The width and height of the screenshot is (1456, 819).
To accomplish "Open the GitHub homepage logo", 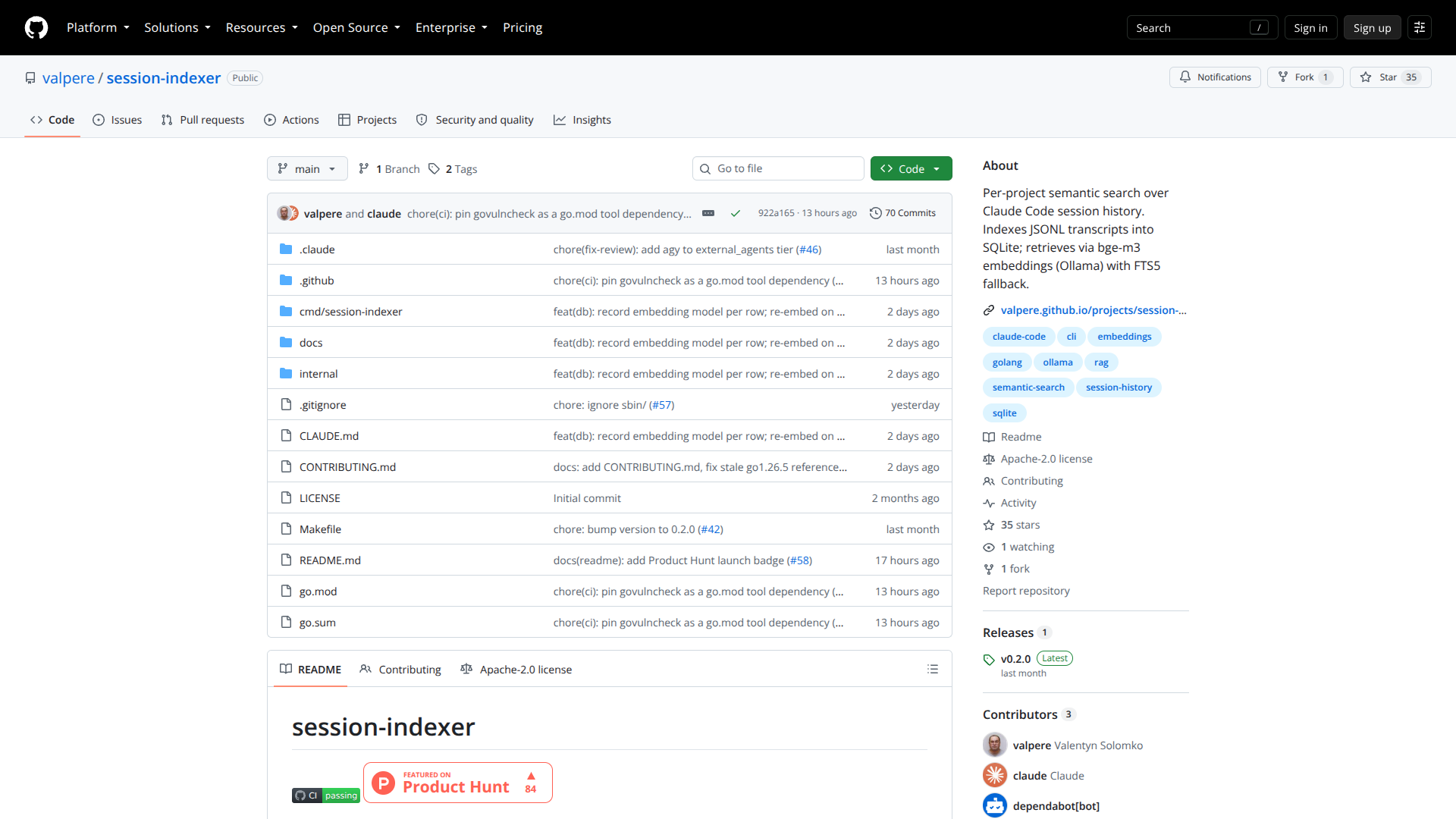I will coord(36,27).
